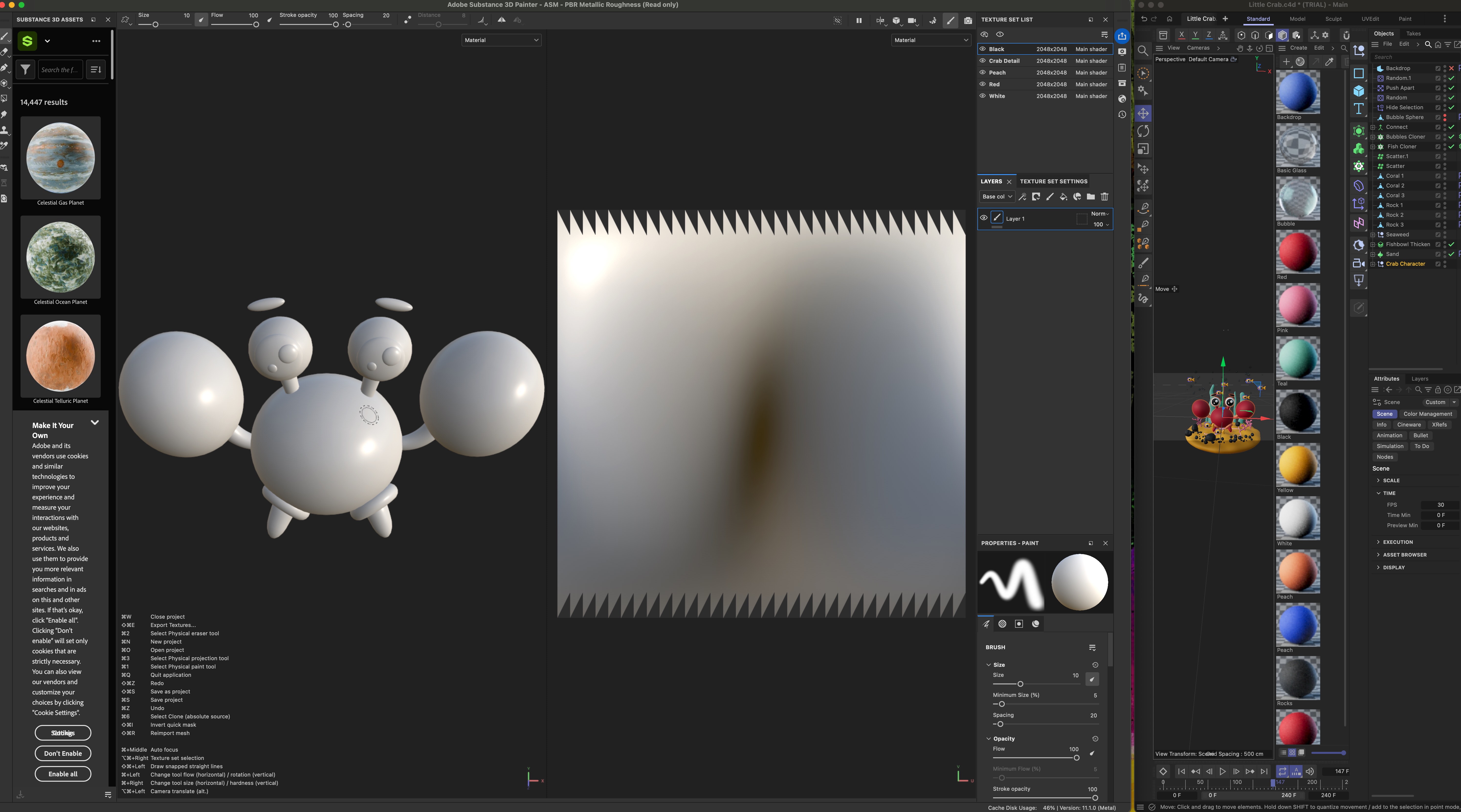Click the Cinema 4D home icon
Screen dimensions: 1461x812
1170,19
